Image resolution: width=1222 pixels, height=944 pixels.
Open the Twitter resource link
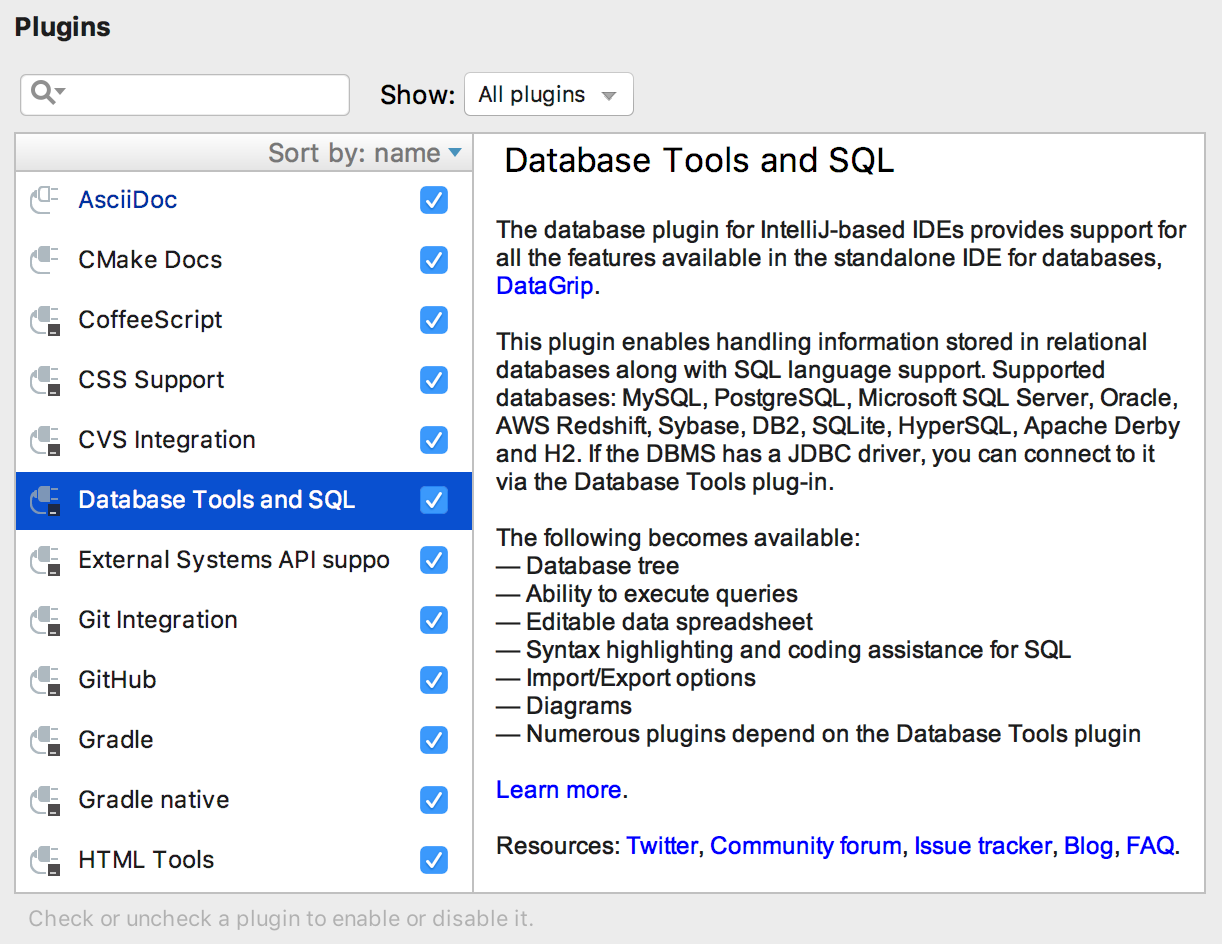pos(662,846)
